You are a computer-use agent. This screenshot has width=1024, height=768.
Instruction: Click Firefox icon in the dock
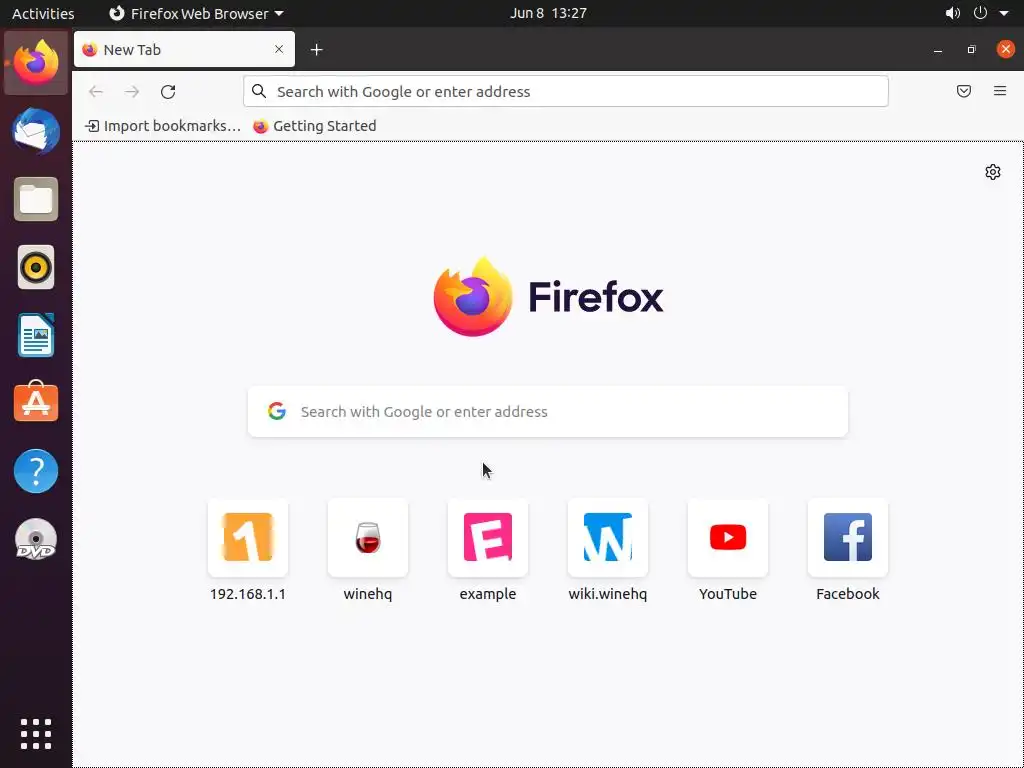click(36, 63)
